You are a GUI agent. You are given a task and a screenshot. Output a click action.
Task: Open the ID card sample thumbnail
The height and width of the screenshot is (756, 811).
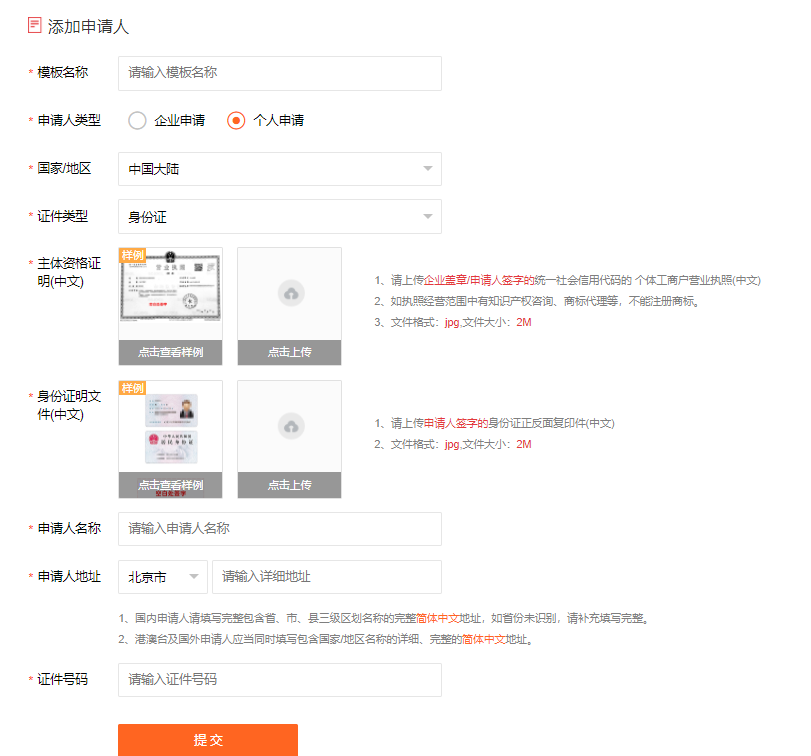(171, 427)
